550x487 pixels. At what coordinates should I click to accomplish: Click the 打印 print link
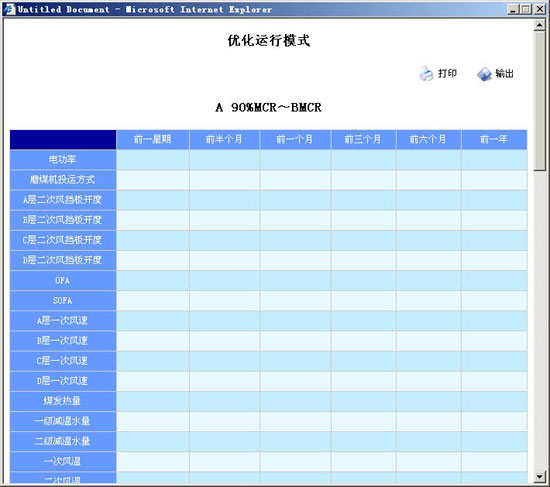click(x=447, y=73)
